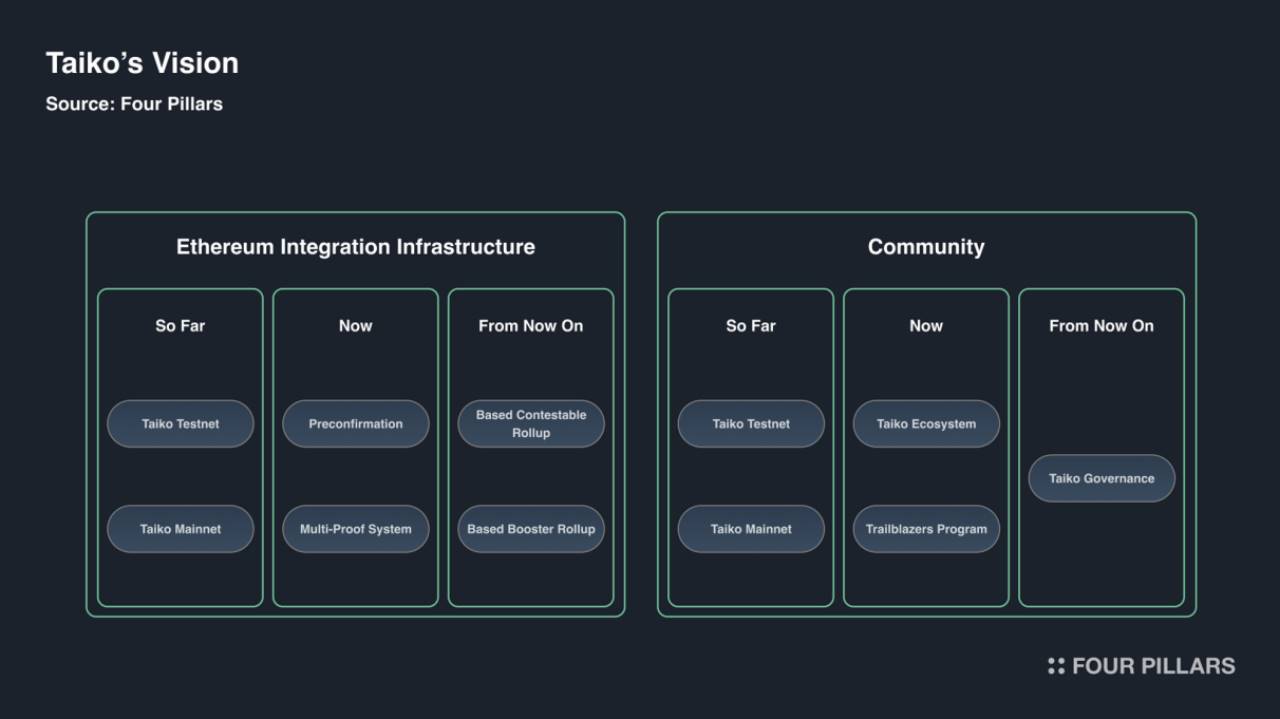The height and width of the screenshot is (719, 1280).
Task: Click Taiko Testnet pill in Community section
Action: pyautogui.click(x=750, y=424)
